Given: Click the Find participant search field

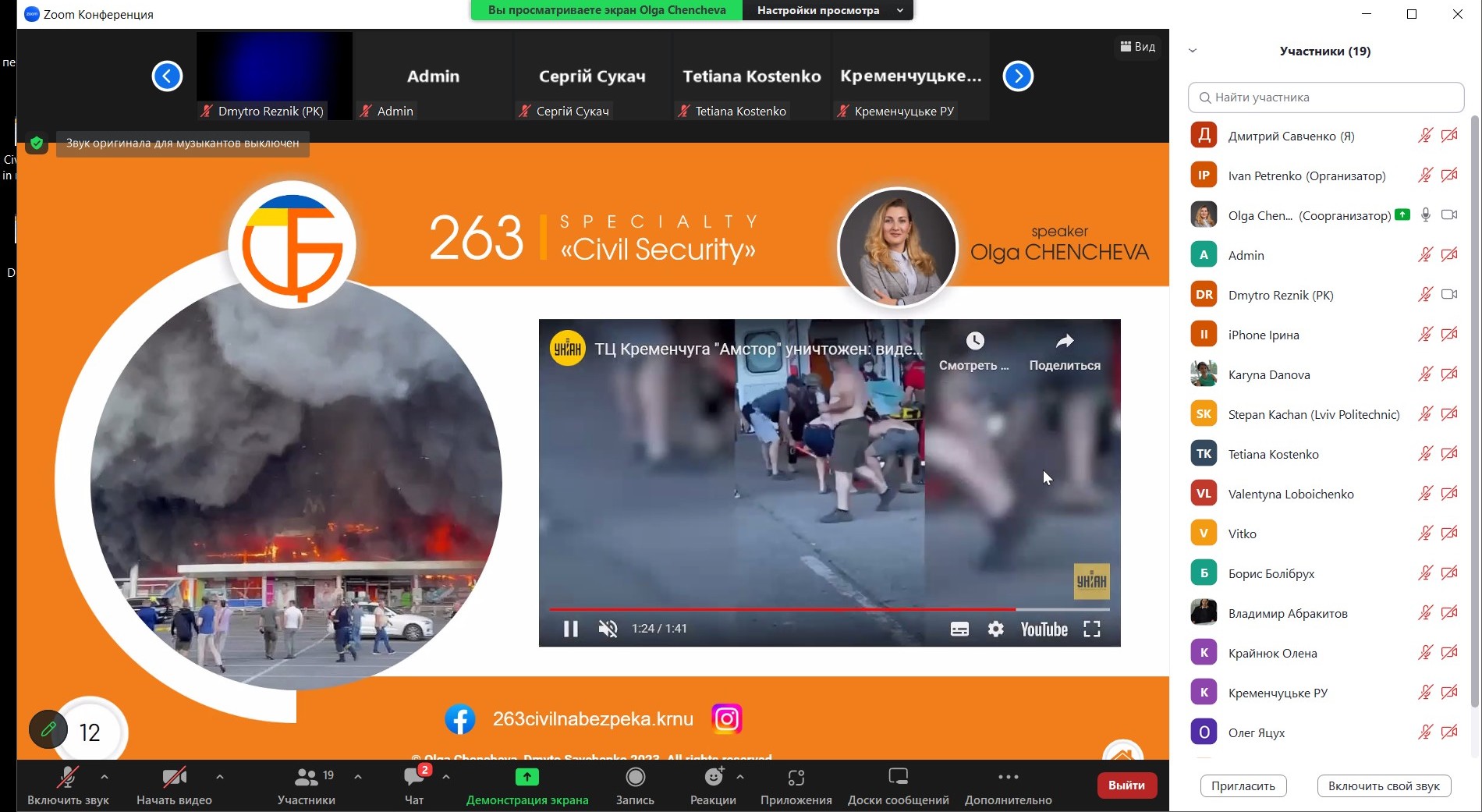Looking at the screenshot, I should pos(1326,98).
